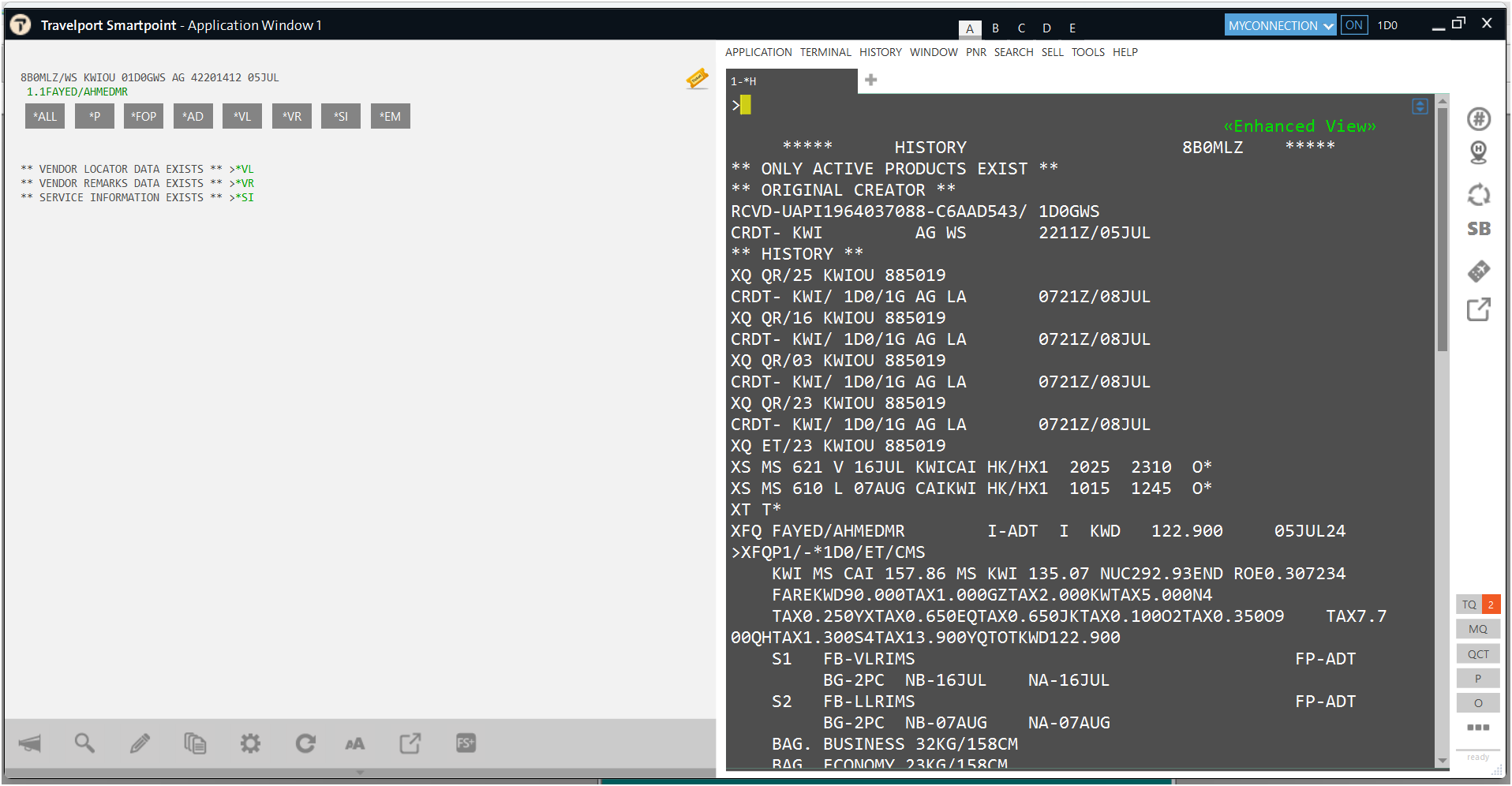The height and width of the screenshot is (786, 1512).
Task: Switch to work area C tab
Action: [1021, 28]
